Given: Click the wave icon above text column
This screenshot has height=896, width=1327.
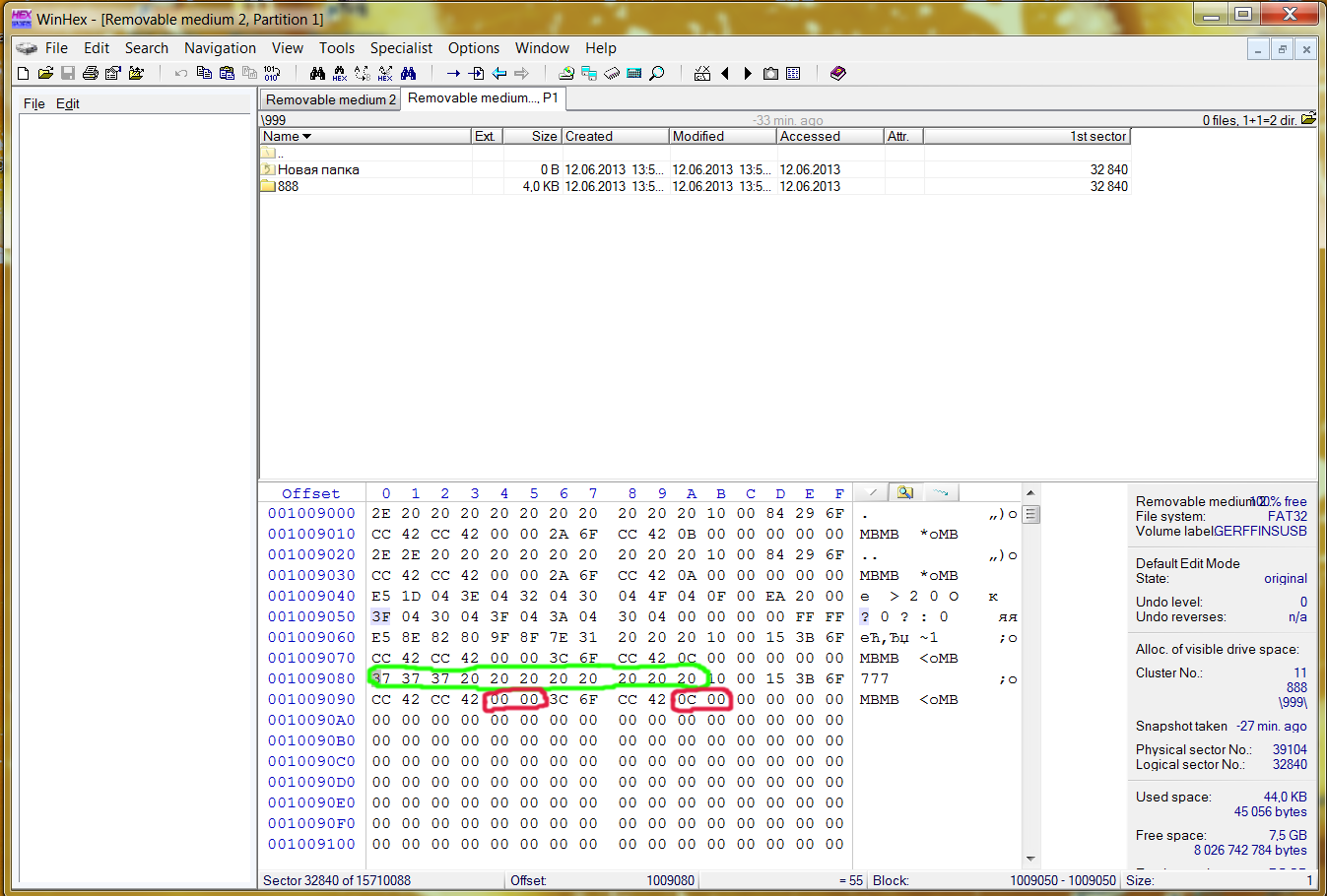Looking at the screenshot, I should 941,492.
